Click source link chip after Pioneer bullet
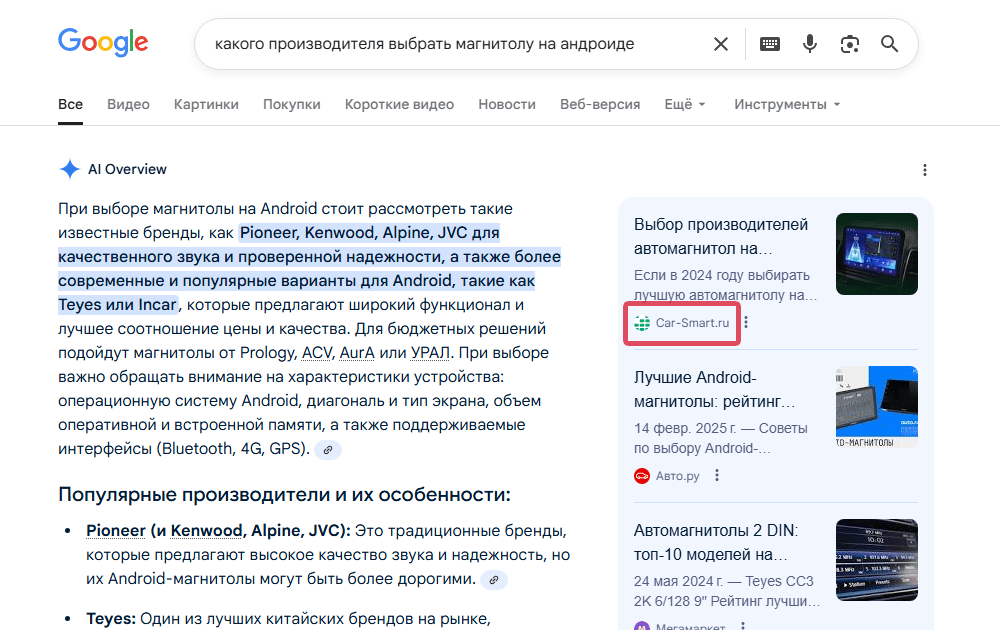The height and width of the screenshot is (630, 1000). point(493,580)
